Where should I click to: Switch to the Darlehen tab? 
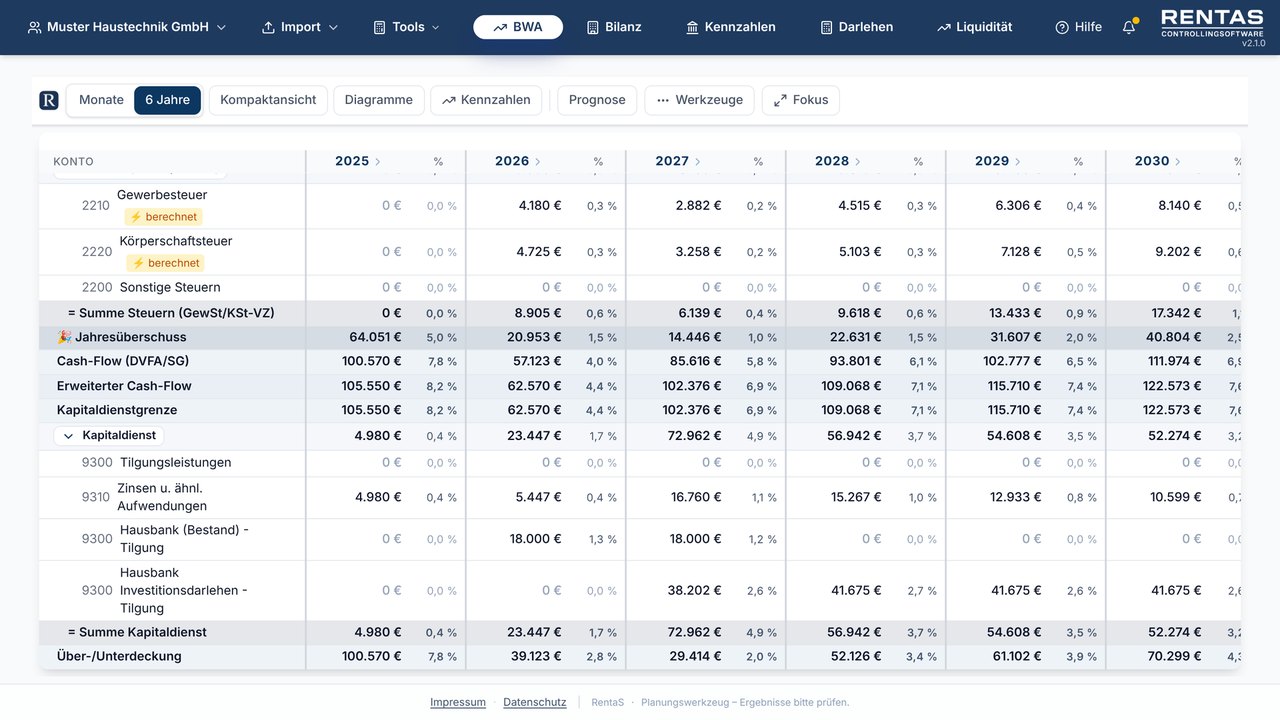tap(856, 27)
